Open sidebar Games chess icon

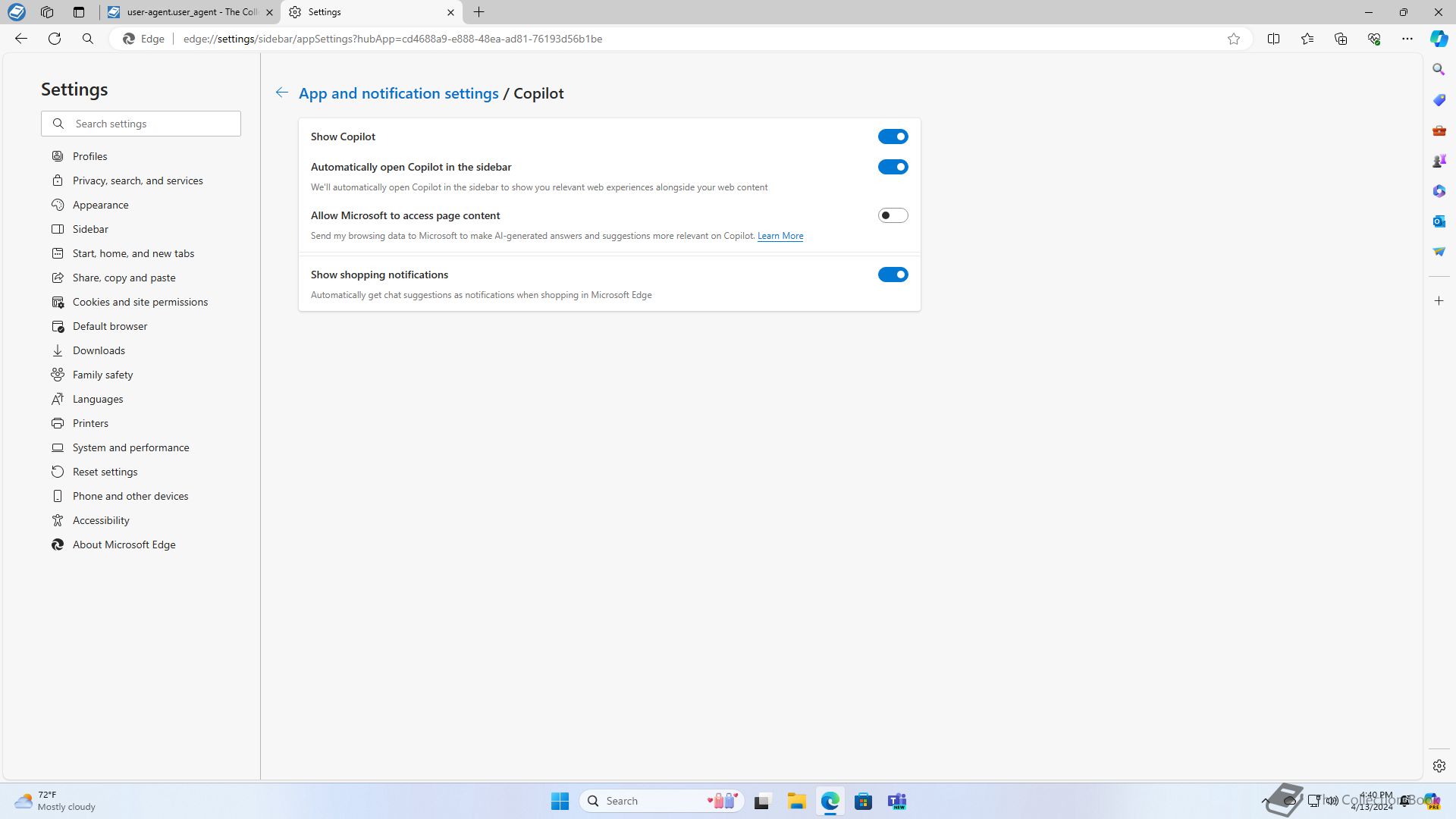pyautogui.click(x=1439, y=161)
